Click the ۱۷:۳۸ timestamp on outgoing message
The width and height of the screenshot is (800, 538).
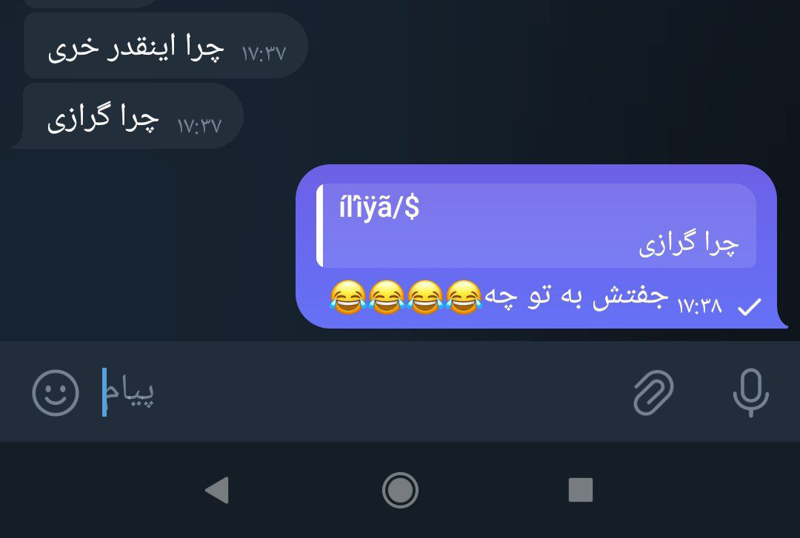(699, 306)
